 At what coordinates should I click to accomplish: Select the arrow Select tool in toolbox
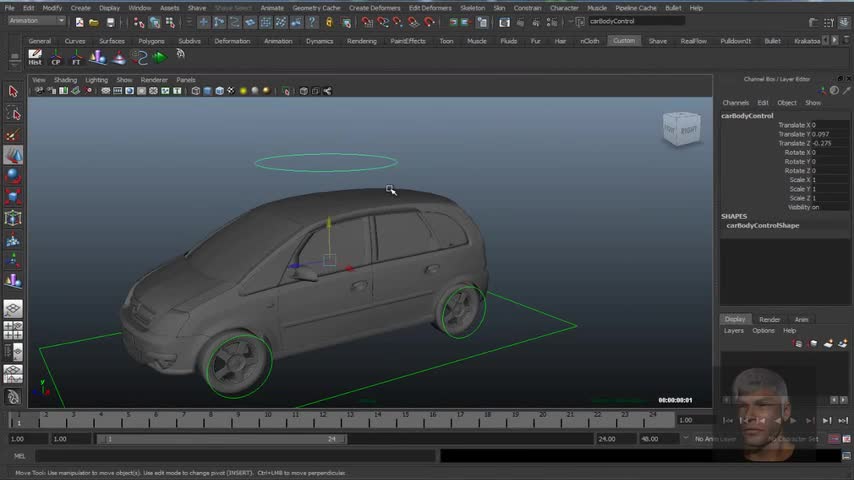pos(13,91)
